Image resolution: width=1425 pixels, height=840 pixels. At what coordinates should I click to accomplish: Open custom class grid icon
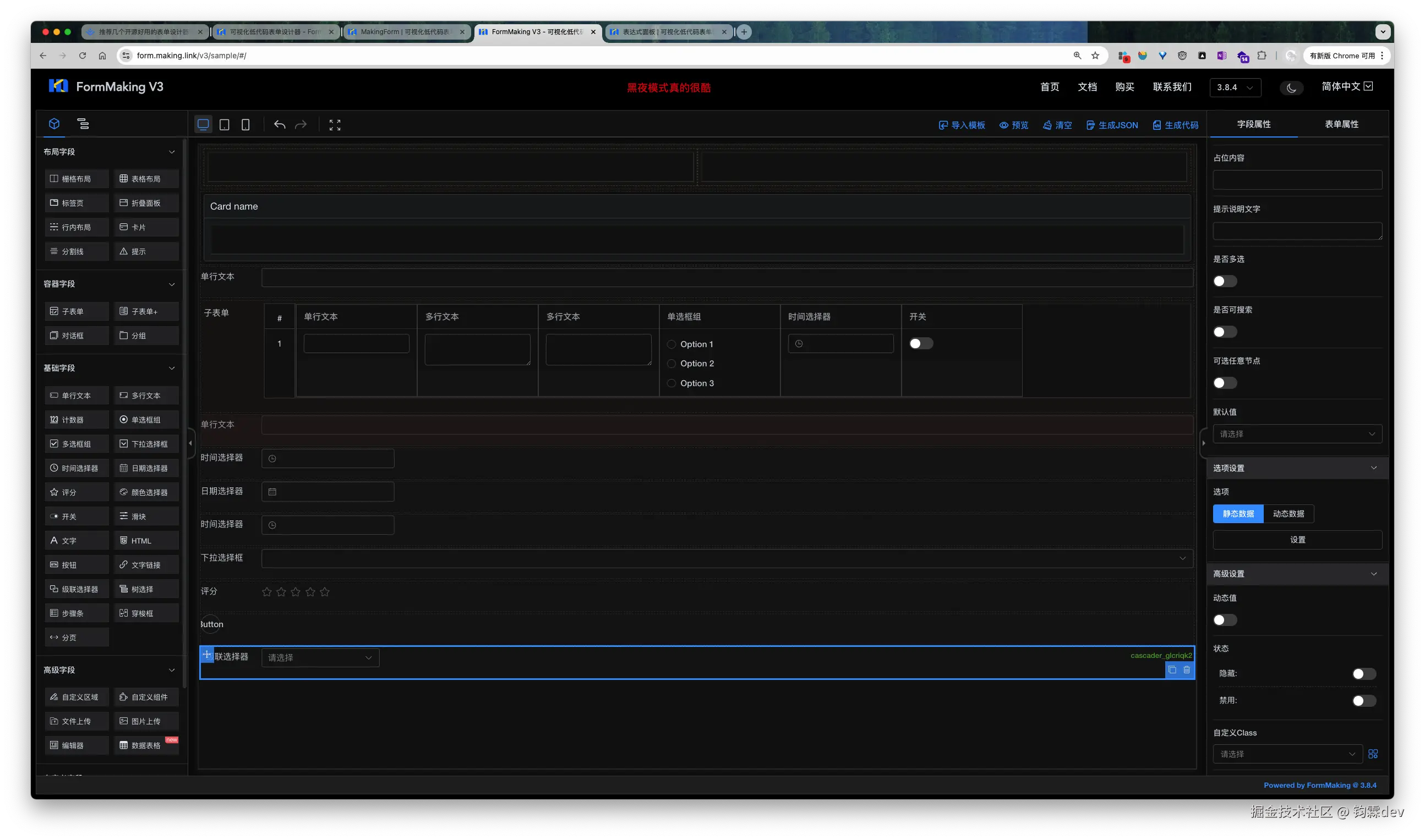pyautogui.click(x=1373, y=754)
